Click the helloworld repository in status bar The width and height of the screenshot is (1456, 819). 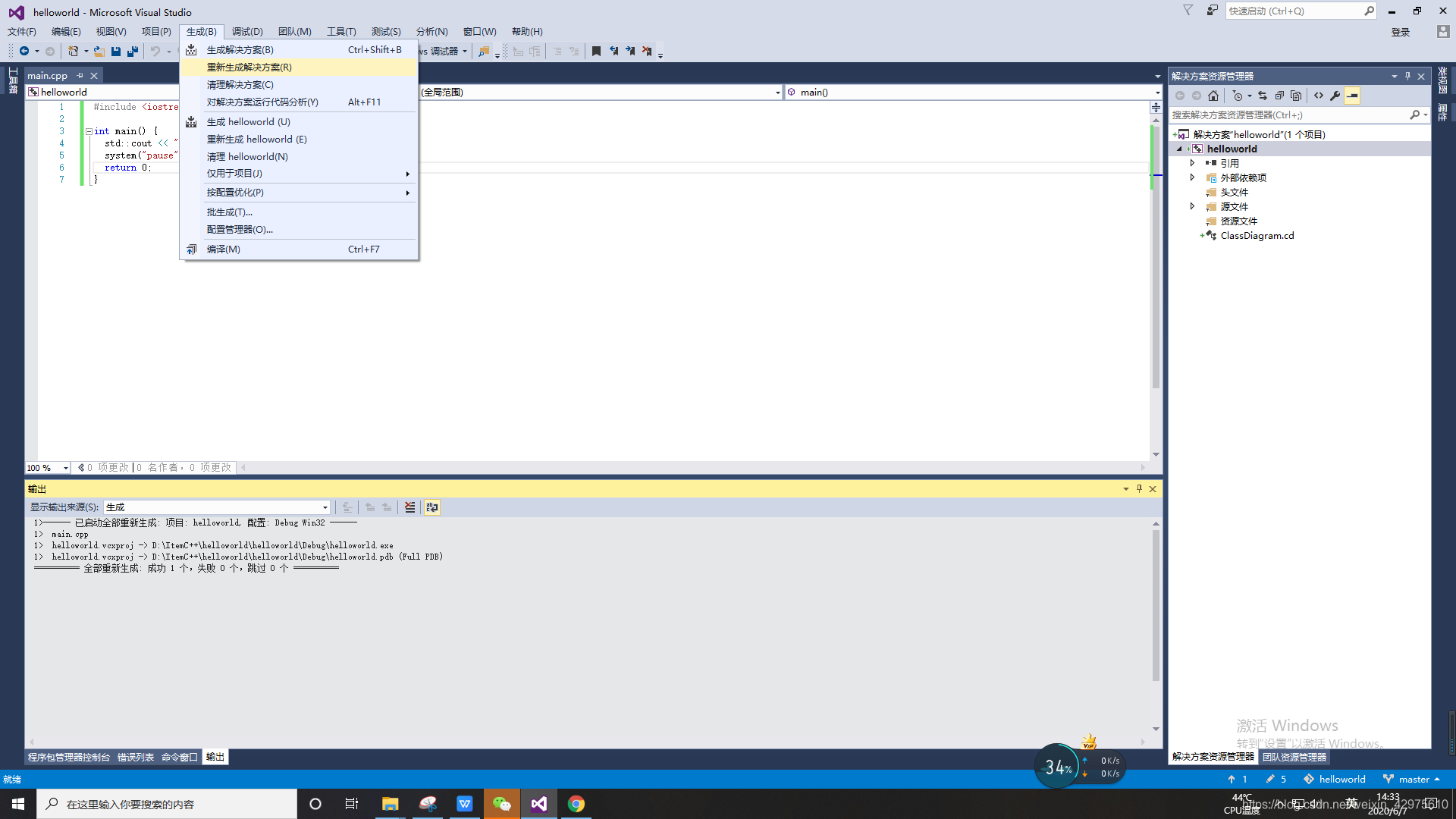[x=1335, y=780]
